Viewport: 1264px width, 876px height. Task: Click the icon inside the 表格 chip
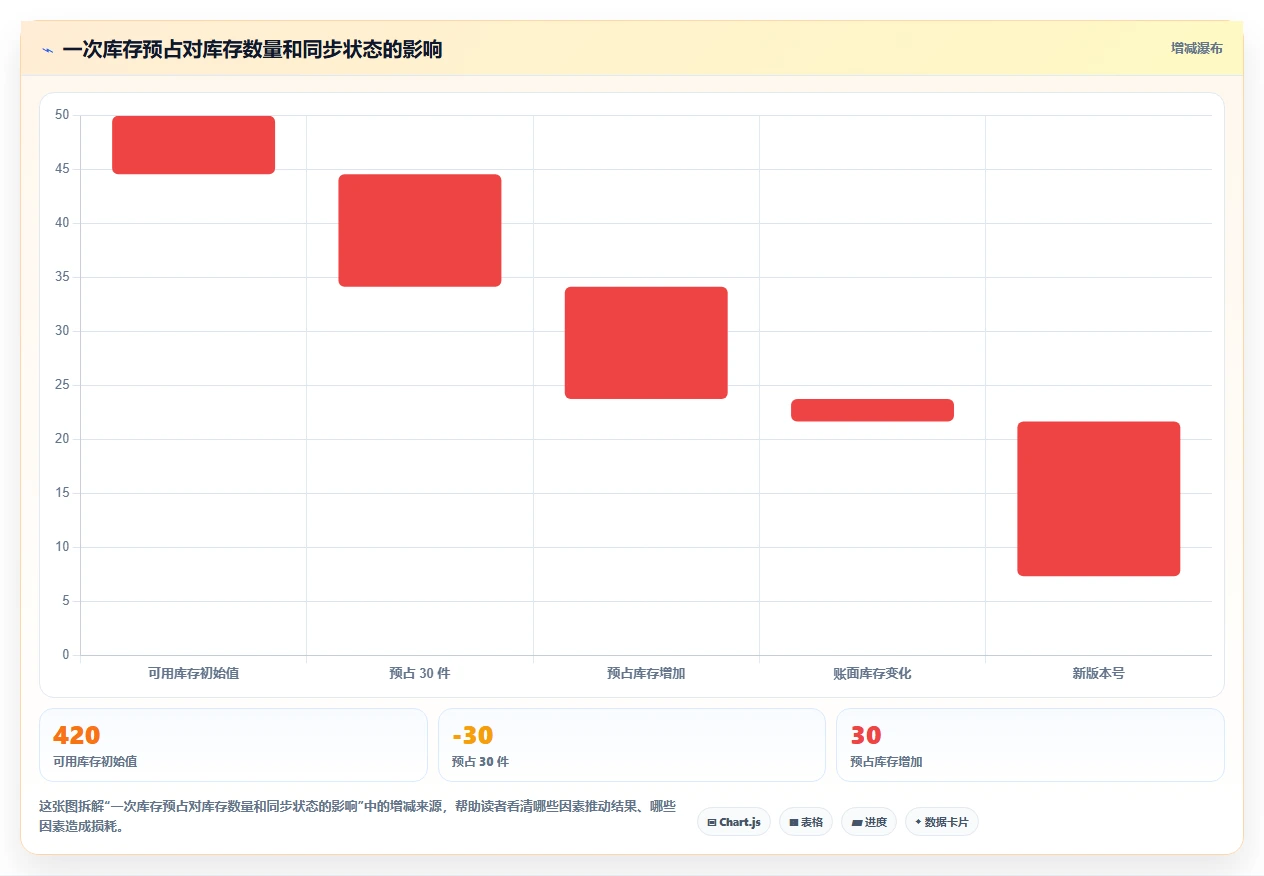click(794, 822)
